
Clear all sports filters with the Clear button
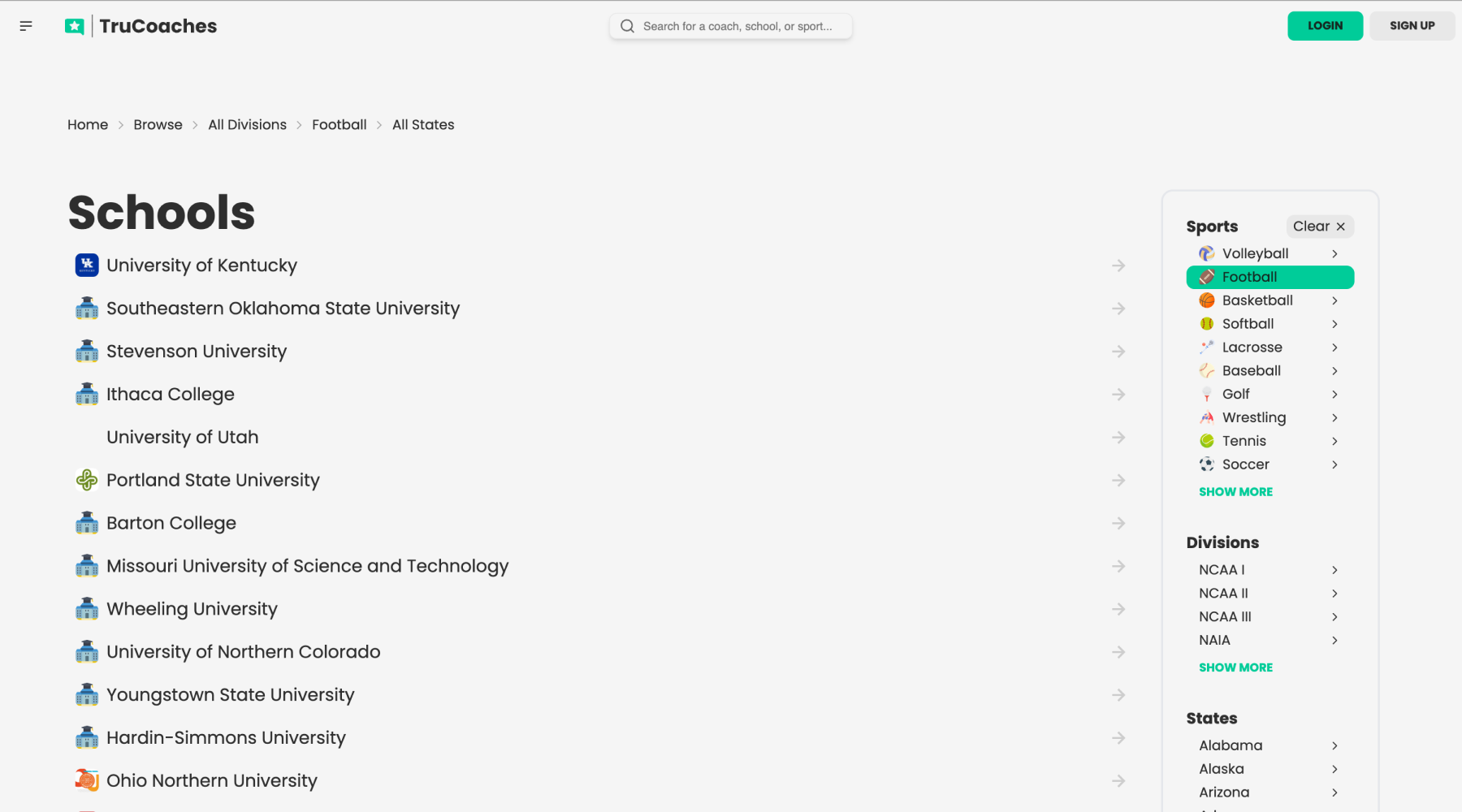pos(1319,227)
